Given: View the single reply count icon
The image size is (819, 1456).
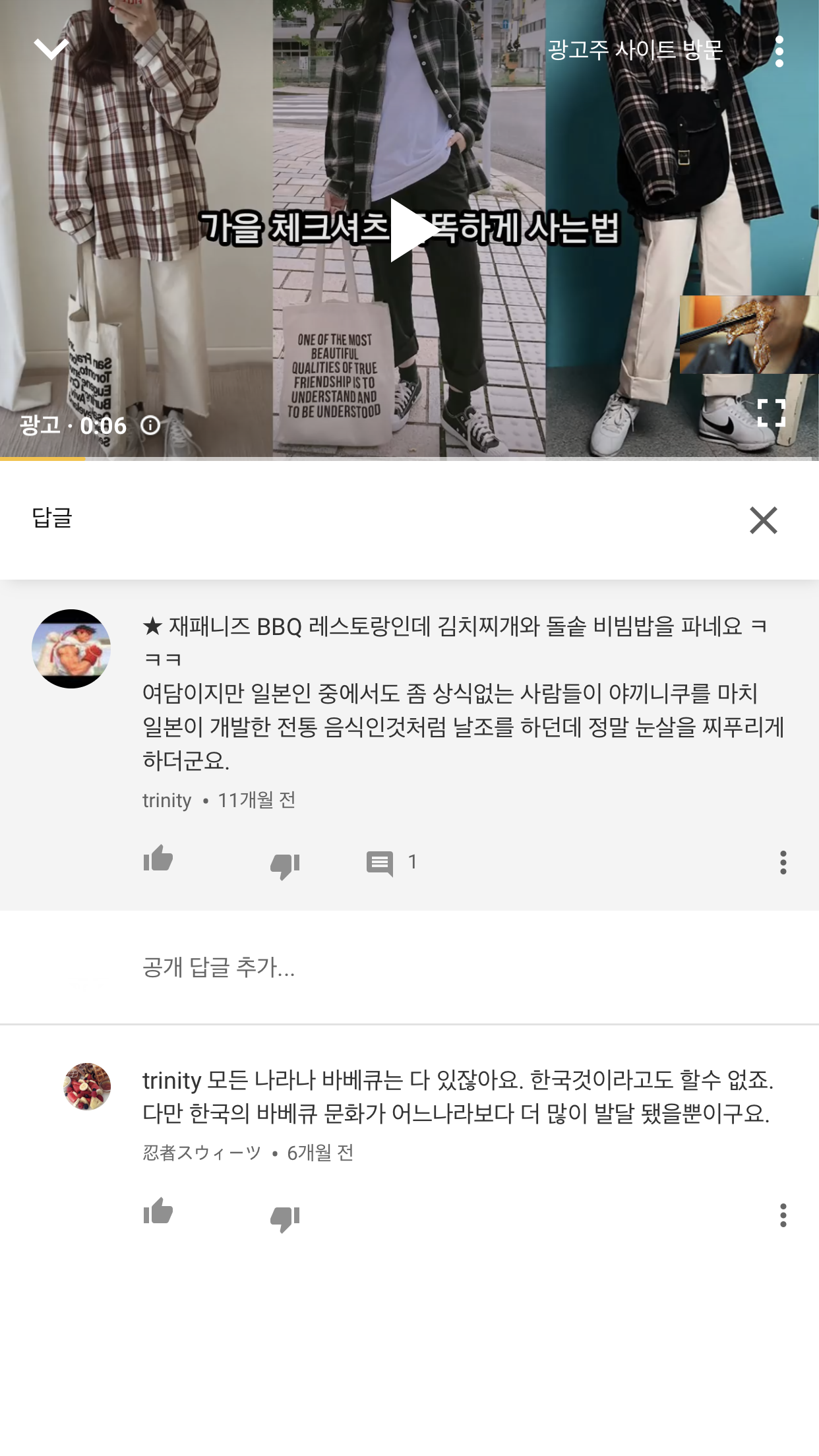Looking at the screenshot, I should click(380, 863).
